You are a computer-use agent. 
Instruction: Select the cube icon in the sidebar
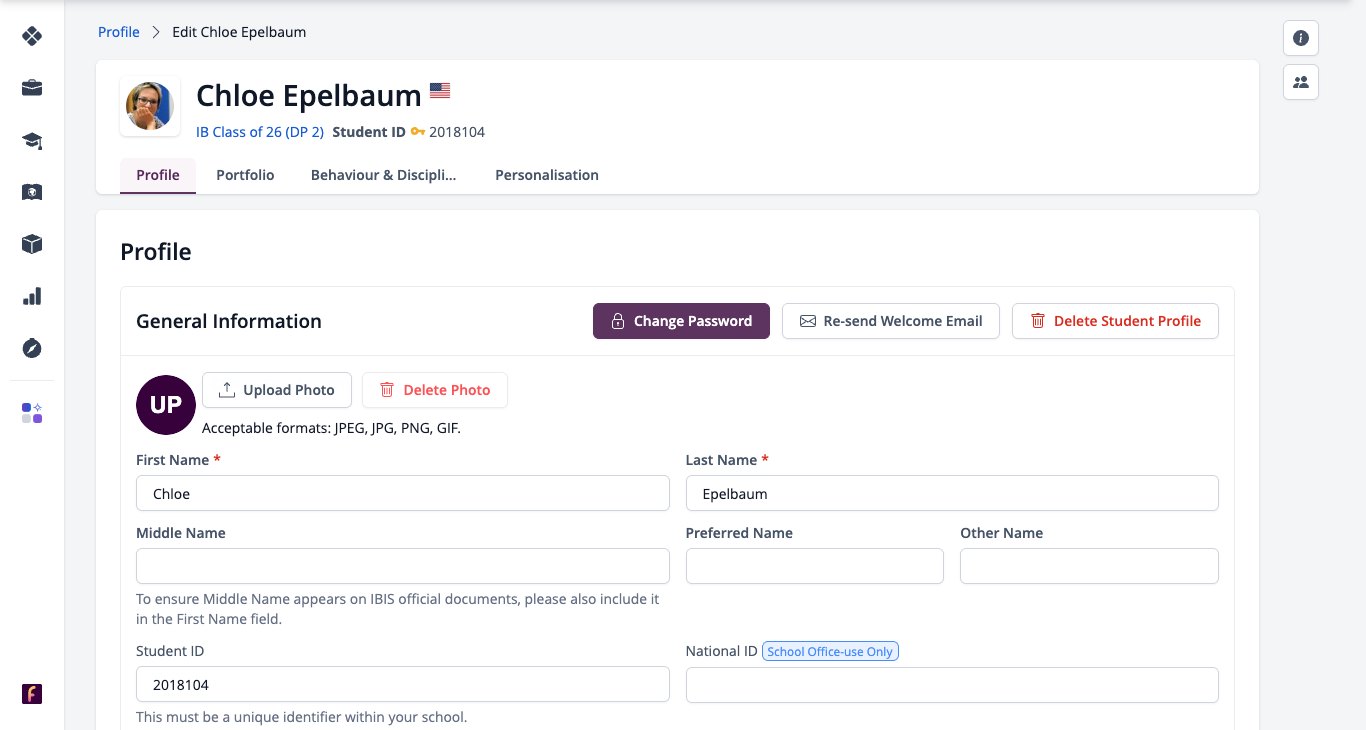[x=32, y=244]
